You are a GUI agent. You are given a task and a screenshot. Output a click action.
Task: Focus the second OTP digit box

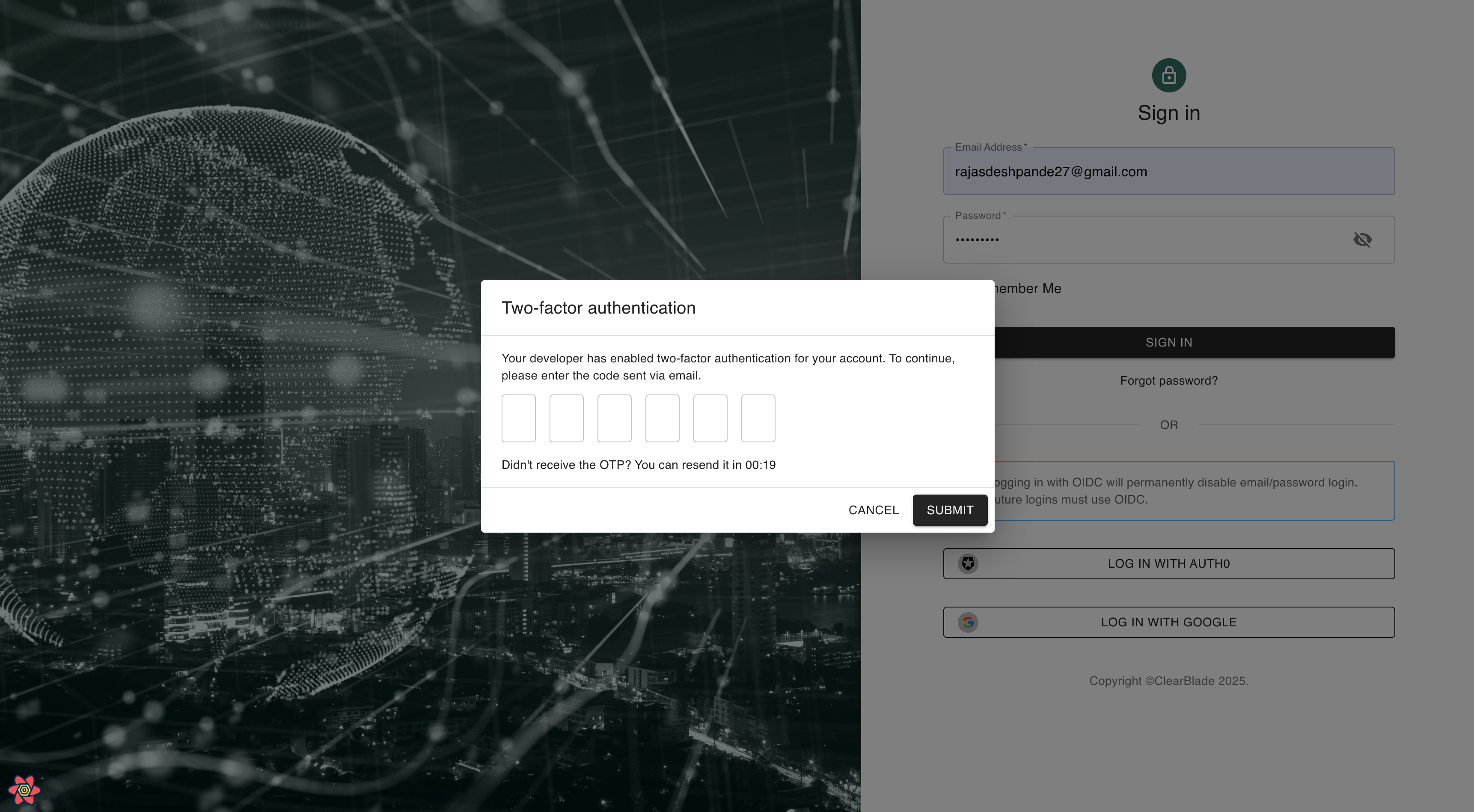pos(567,418)
